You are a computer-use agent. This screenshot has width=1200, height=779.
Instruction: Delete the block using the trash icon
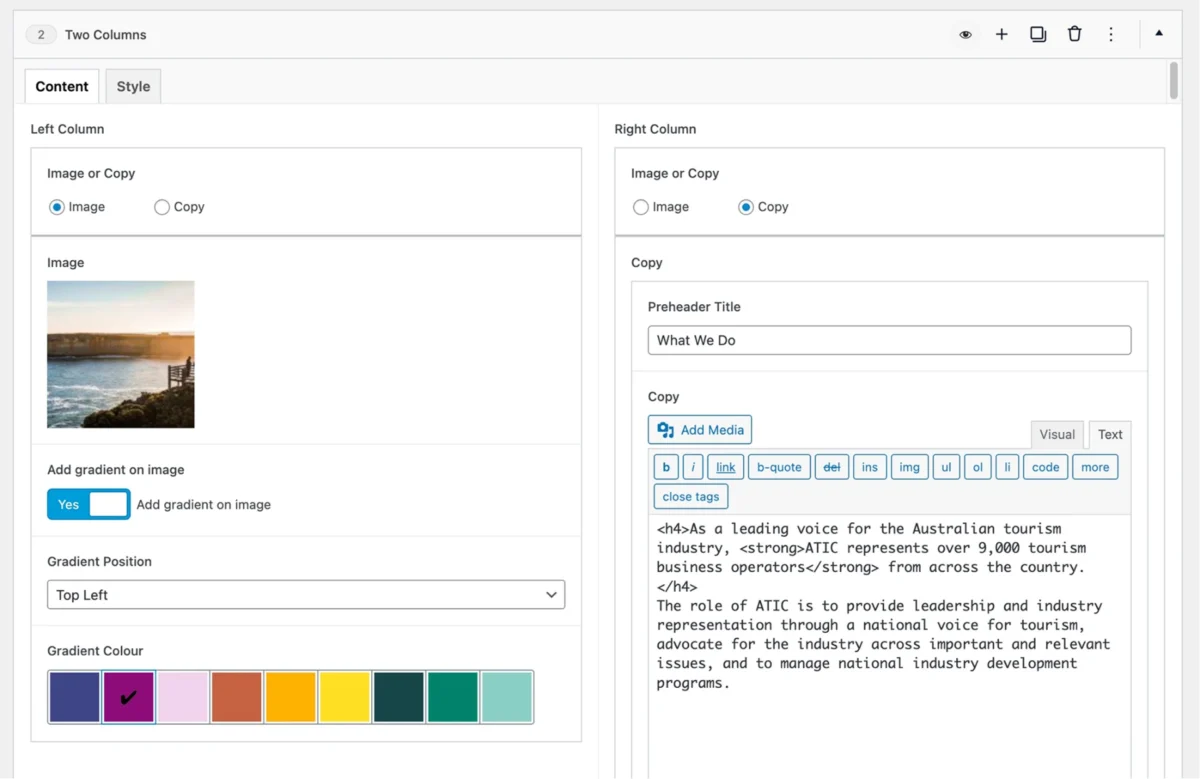point(1074,34)
